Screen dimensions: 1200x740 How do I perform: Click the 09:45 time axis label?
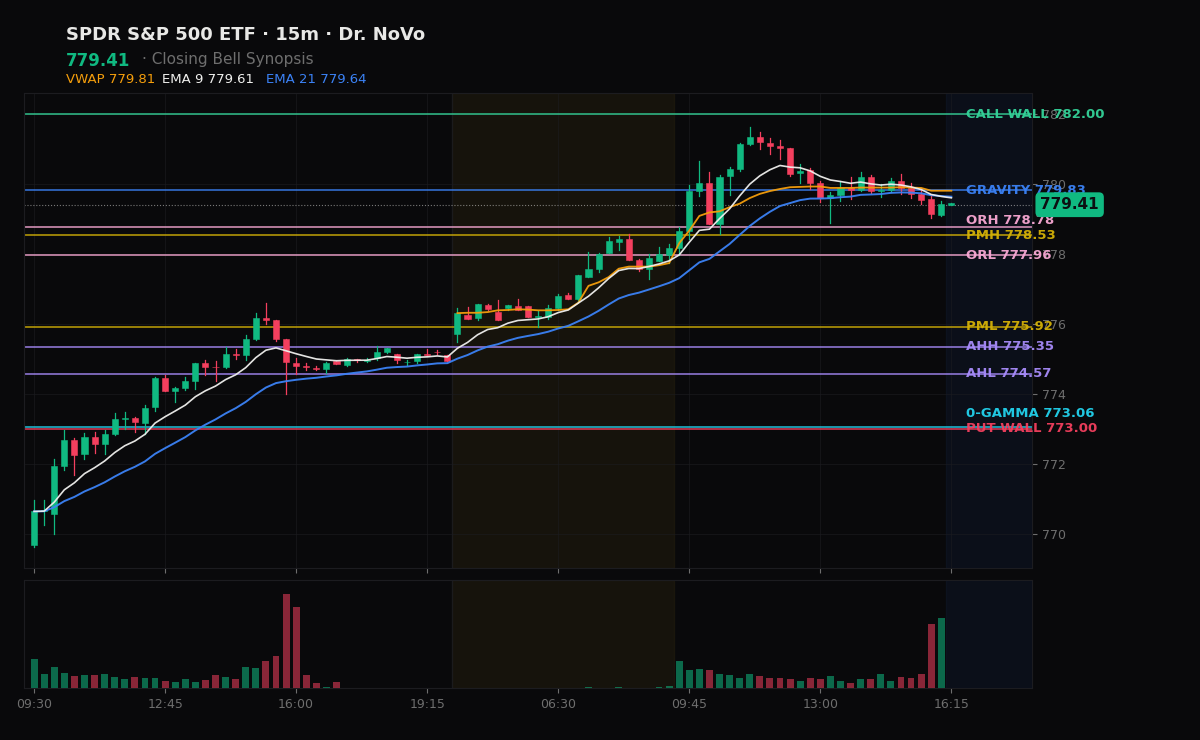click(689, 704)
